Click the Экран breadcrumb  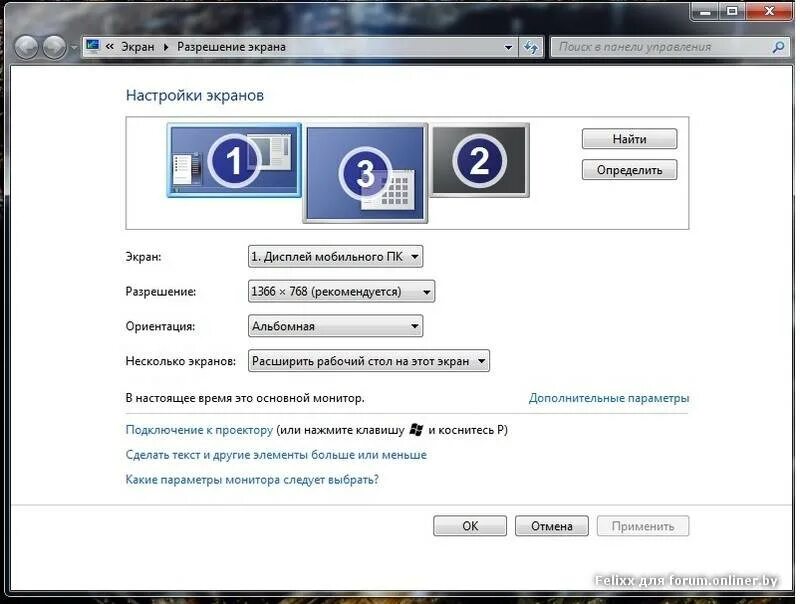click(x=138, y=46)
